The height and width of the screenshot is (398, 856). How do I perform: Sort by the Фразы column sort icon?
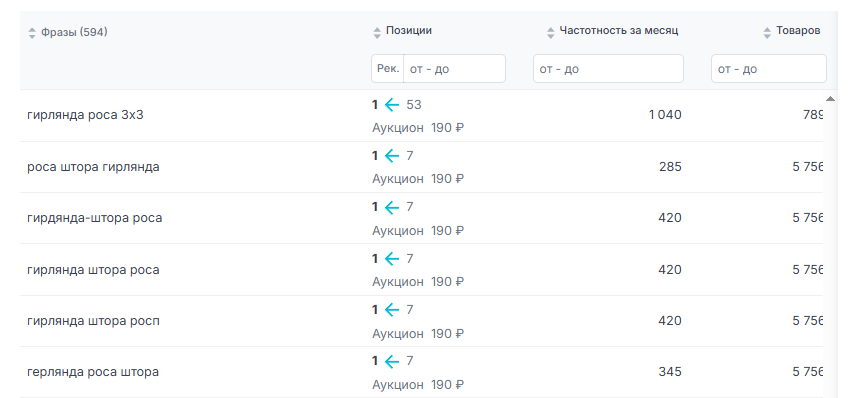pos(32,33)
